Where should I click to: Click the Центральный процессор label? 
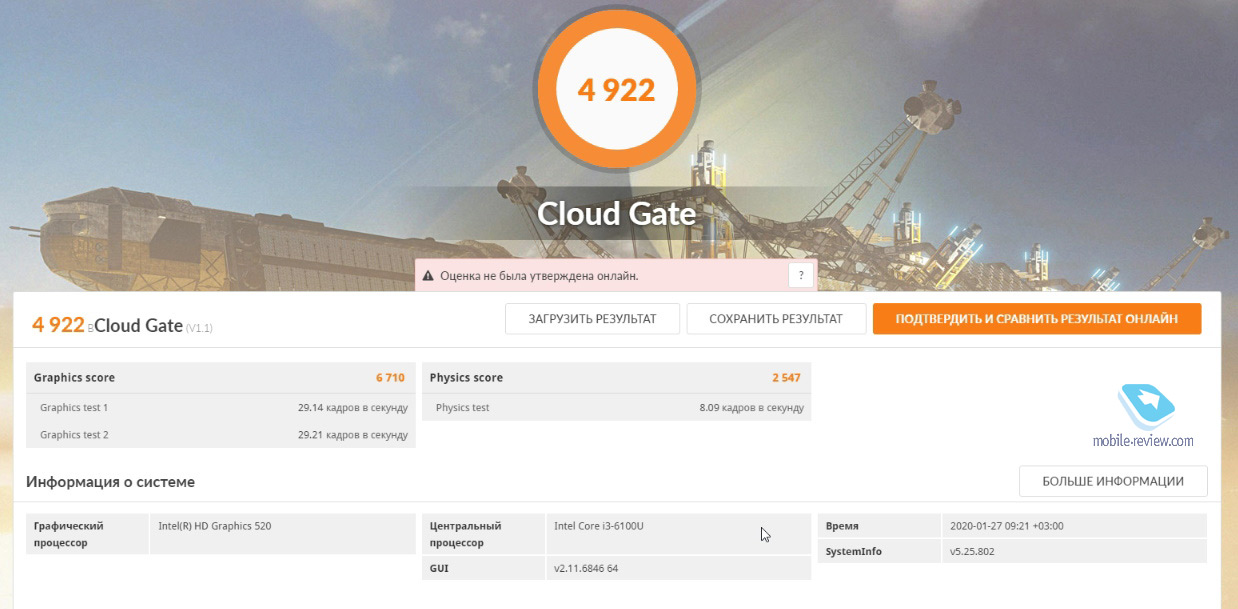466,534
